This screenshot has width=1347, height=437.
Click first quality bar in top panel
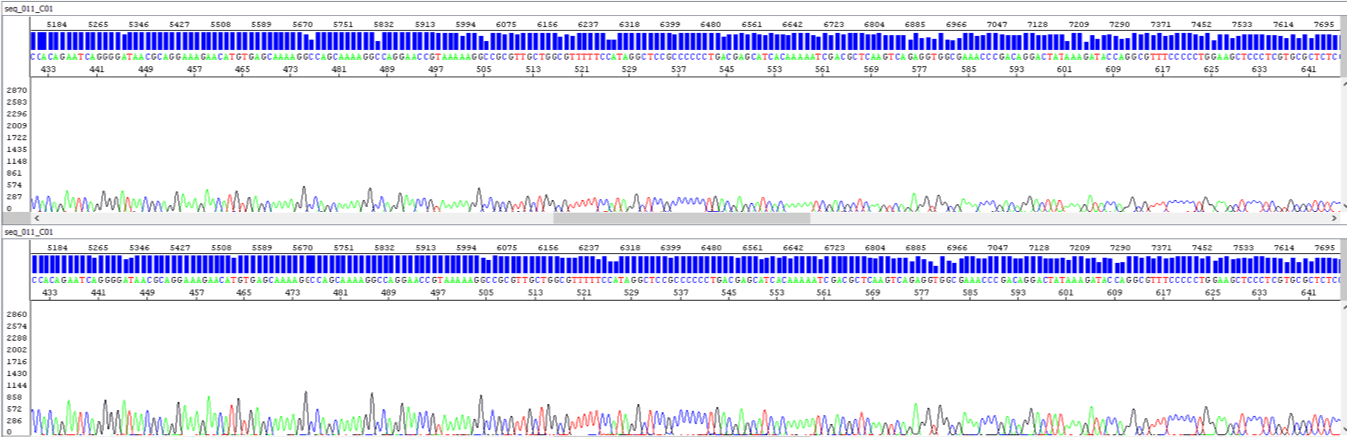point(34,41)
